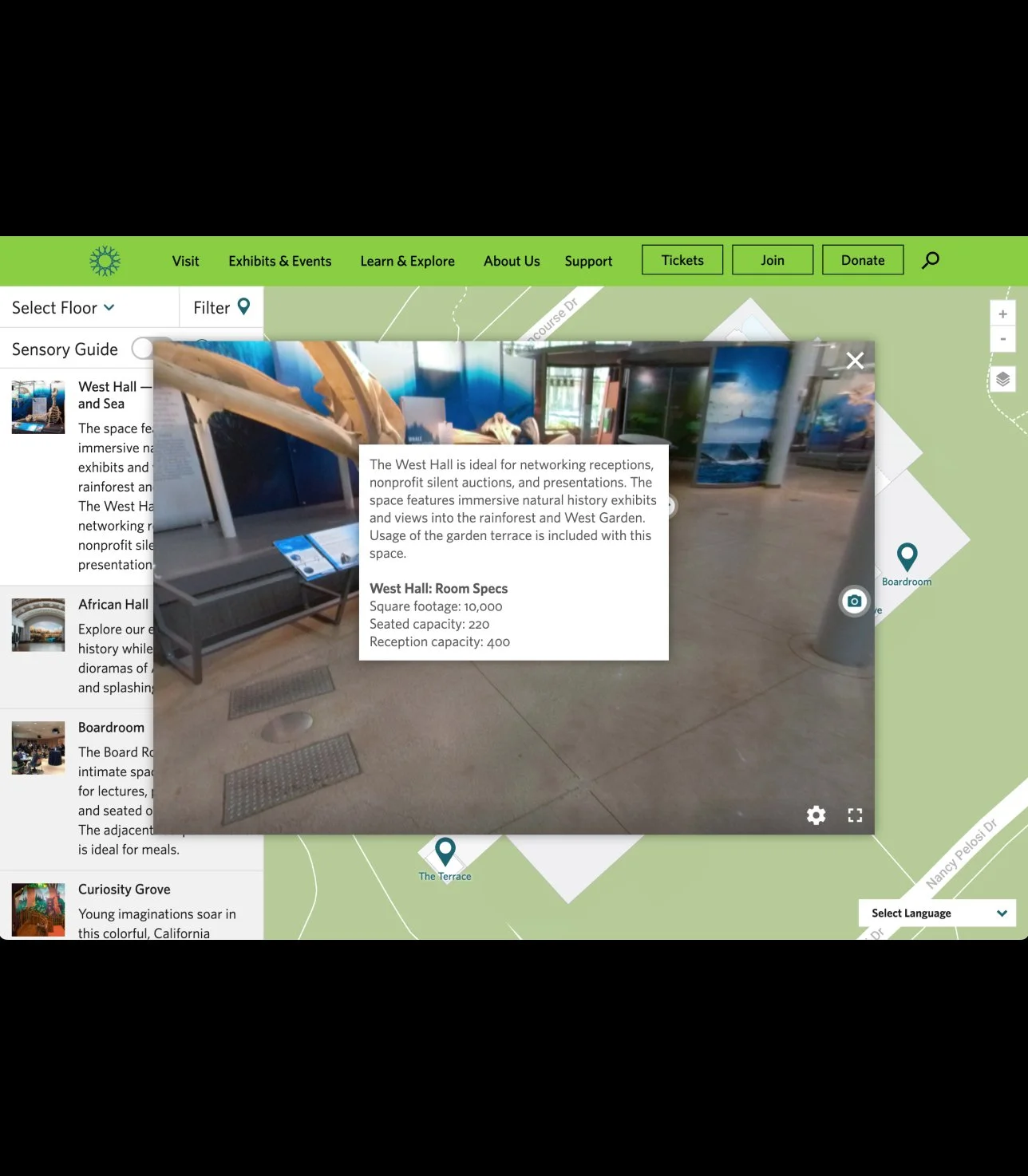Close the West Hall panorama popup
The width and height of the screenshot is (1028, 1176).
click(x=855, y=361)
